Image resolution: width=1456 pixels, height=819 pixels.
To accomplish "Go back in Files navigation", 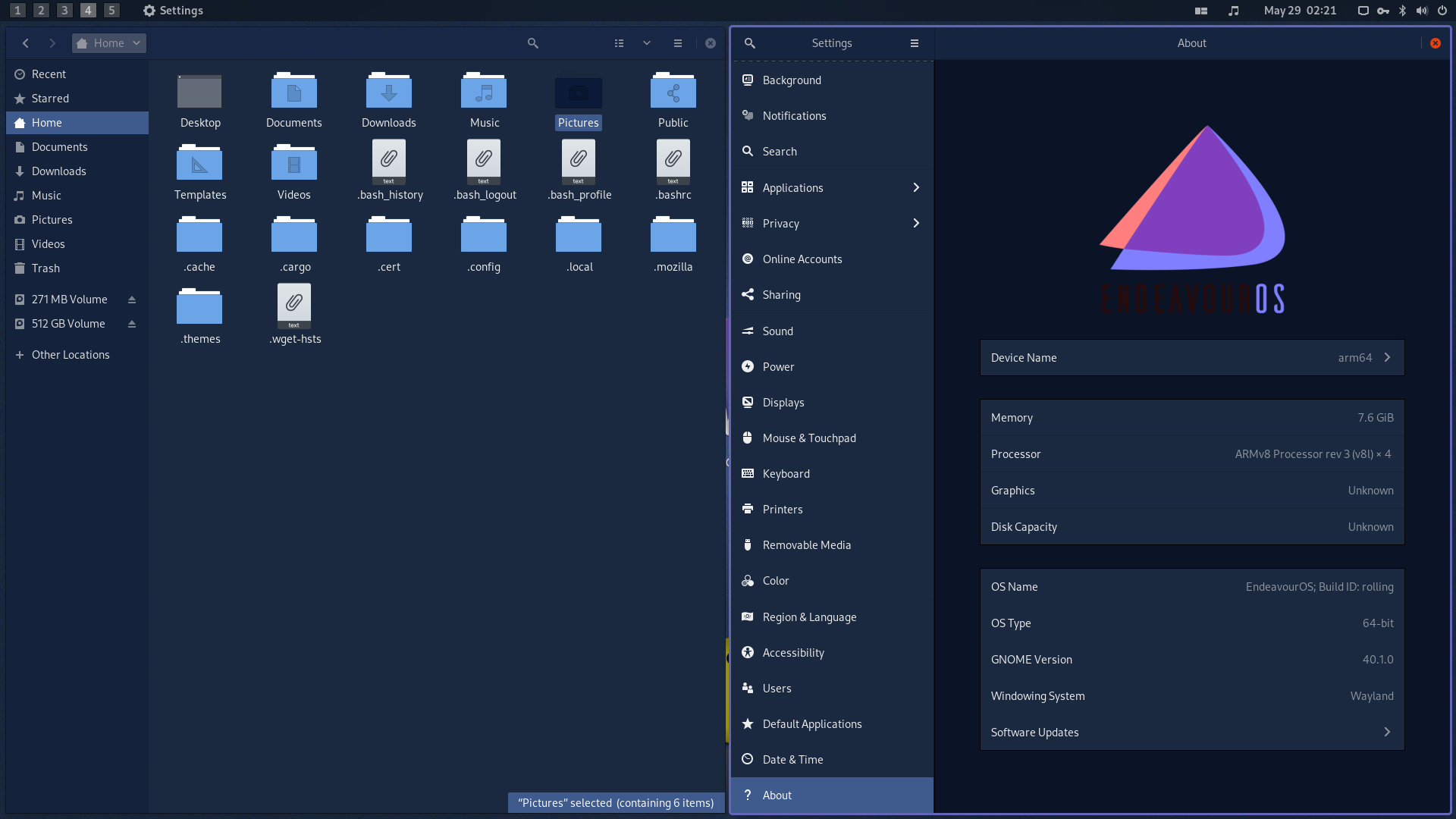I will tap(26, 43).
